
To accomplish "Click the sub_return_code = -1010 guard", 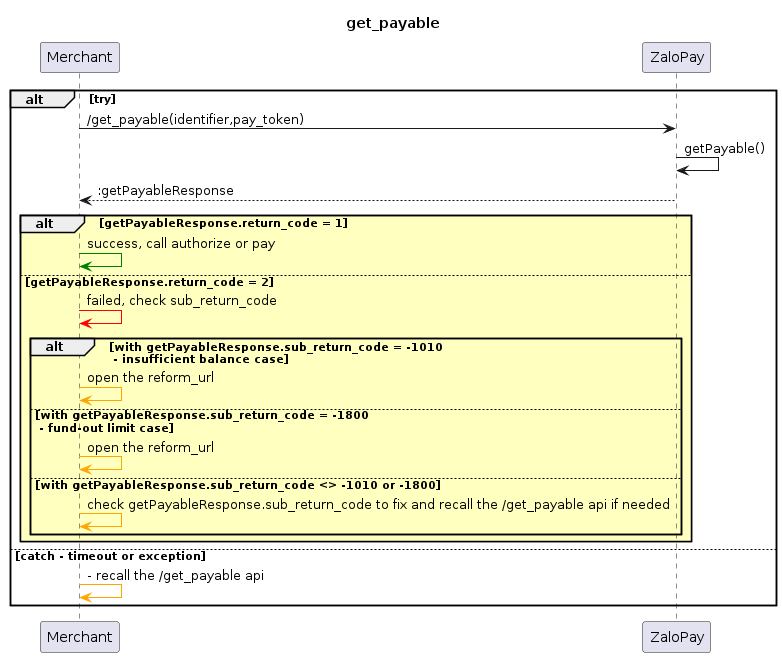I will click(x=276, y=347).
